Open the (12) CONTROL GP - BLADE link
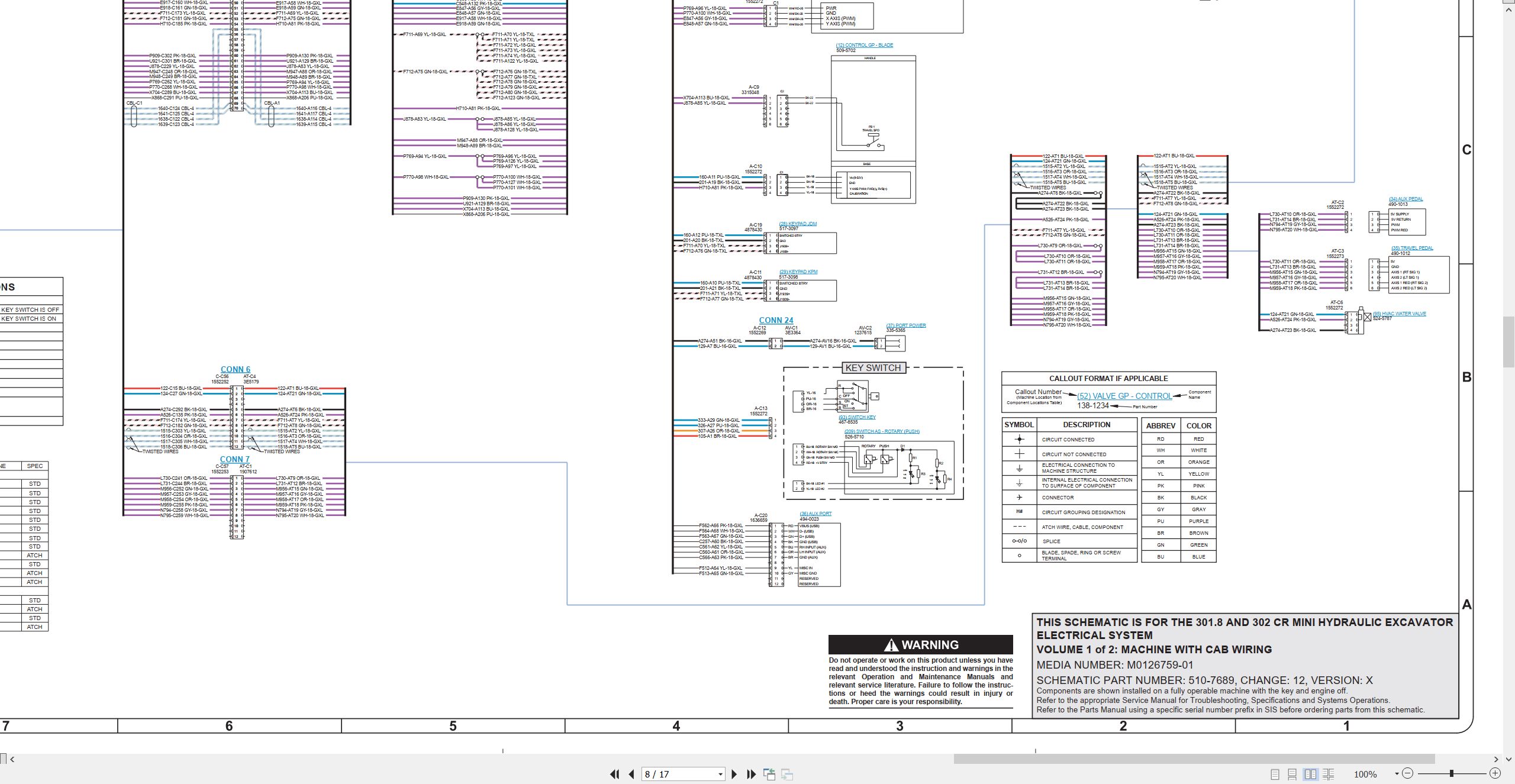 click(864, 45)
